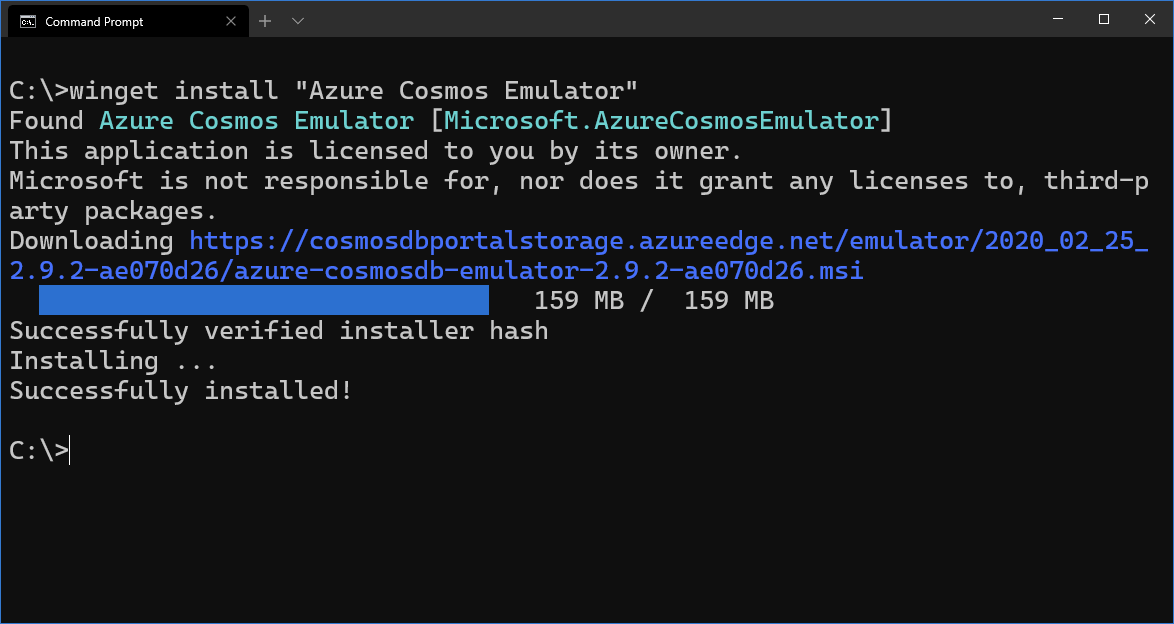Close the Command Prompt tab
The image size is (1174, 624).
click(231, 21)
